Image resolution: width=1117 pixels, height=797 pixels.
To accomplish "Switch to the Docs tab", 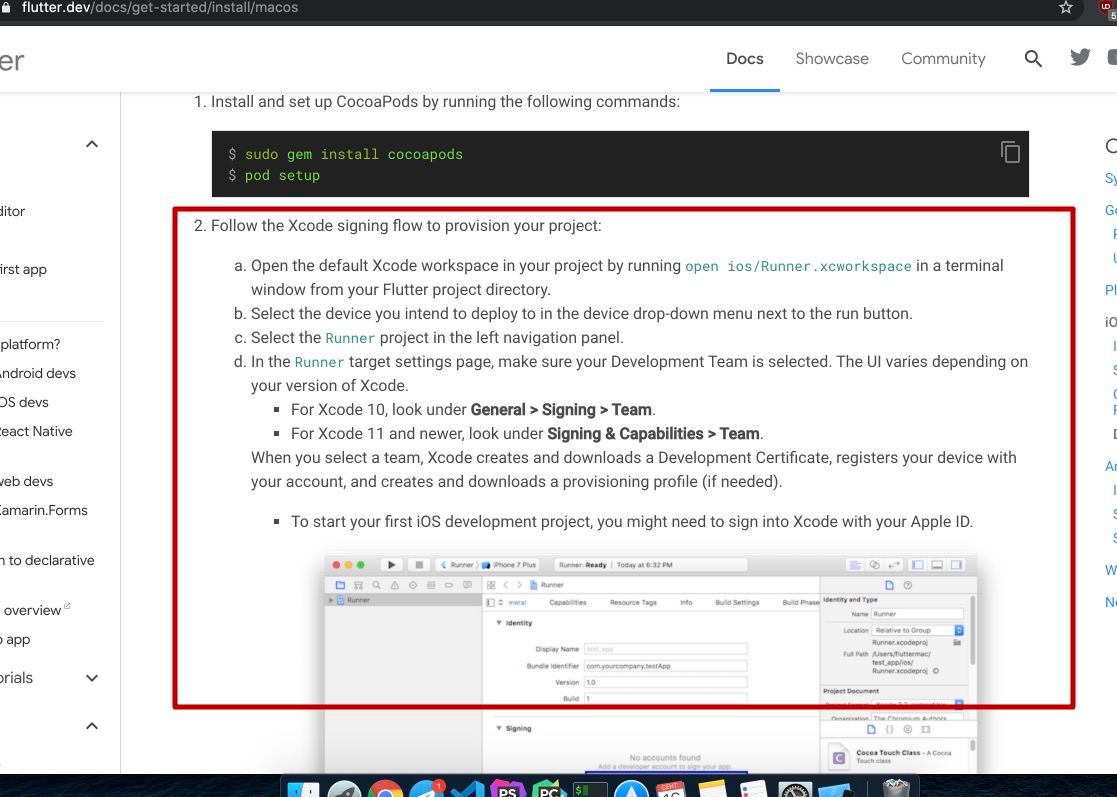I will (744, 58).
